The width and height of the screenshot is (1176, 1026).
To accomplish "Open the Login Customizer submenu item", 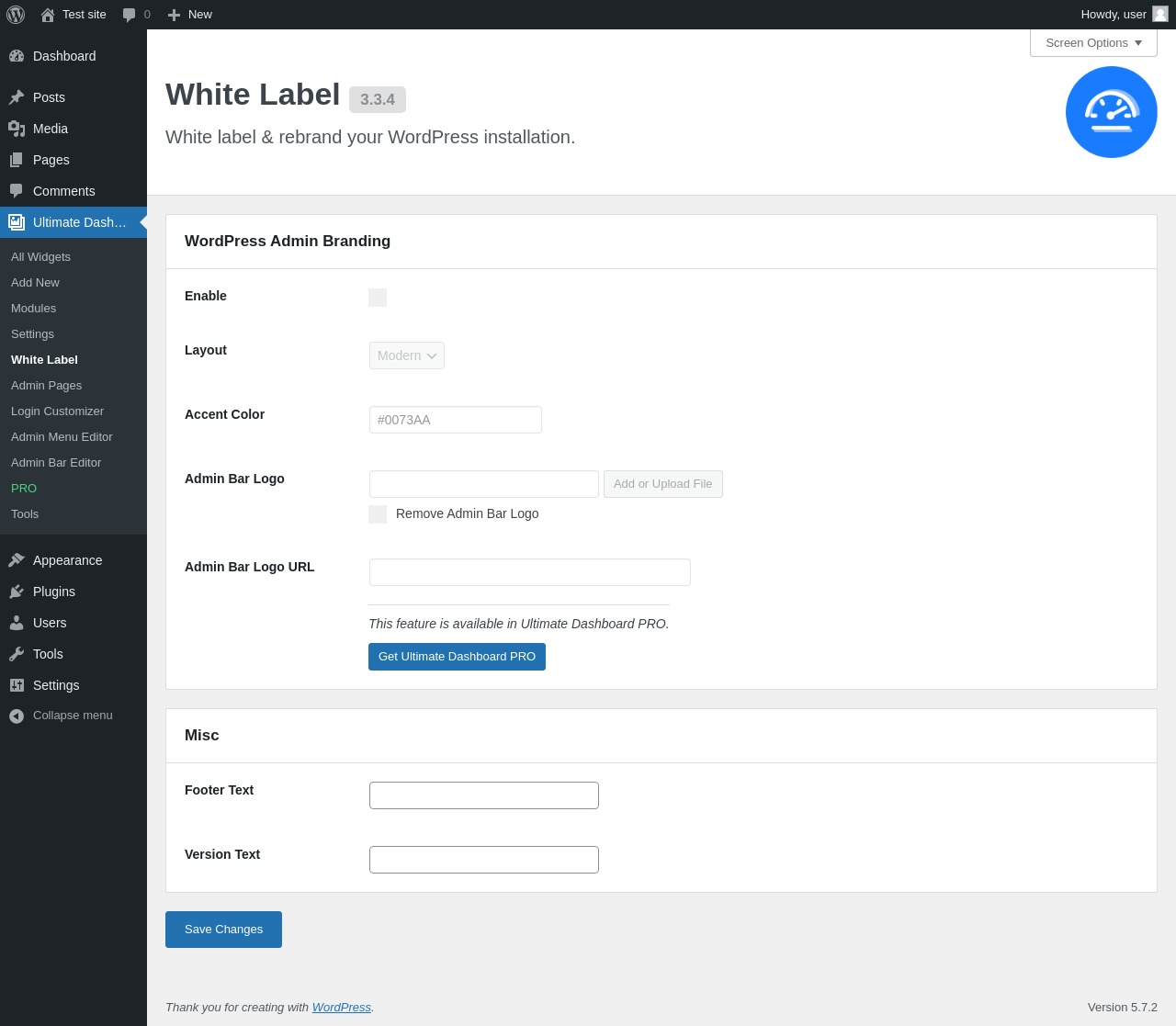I will 57,412.
